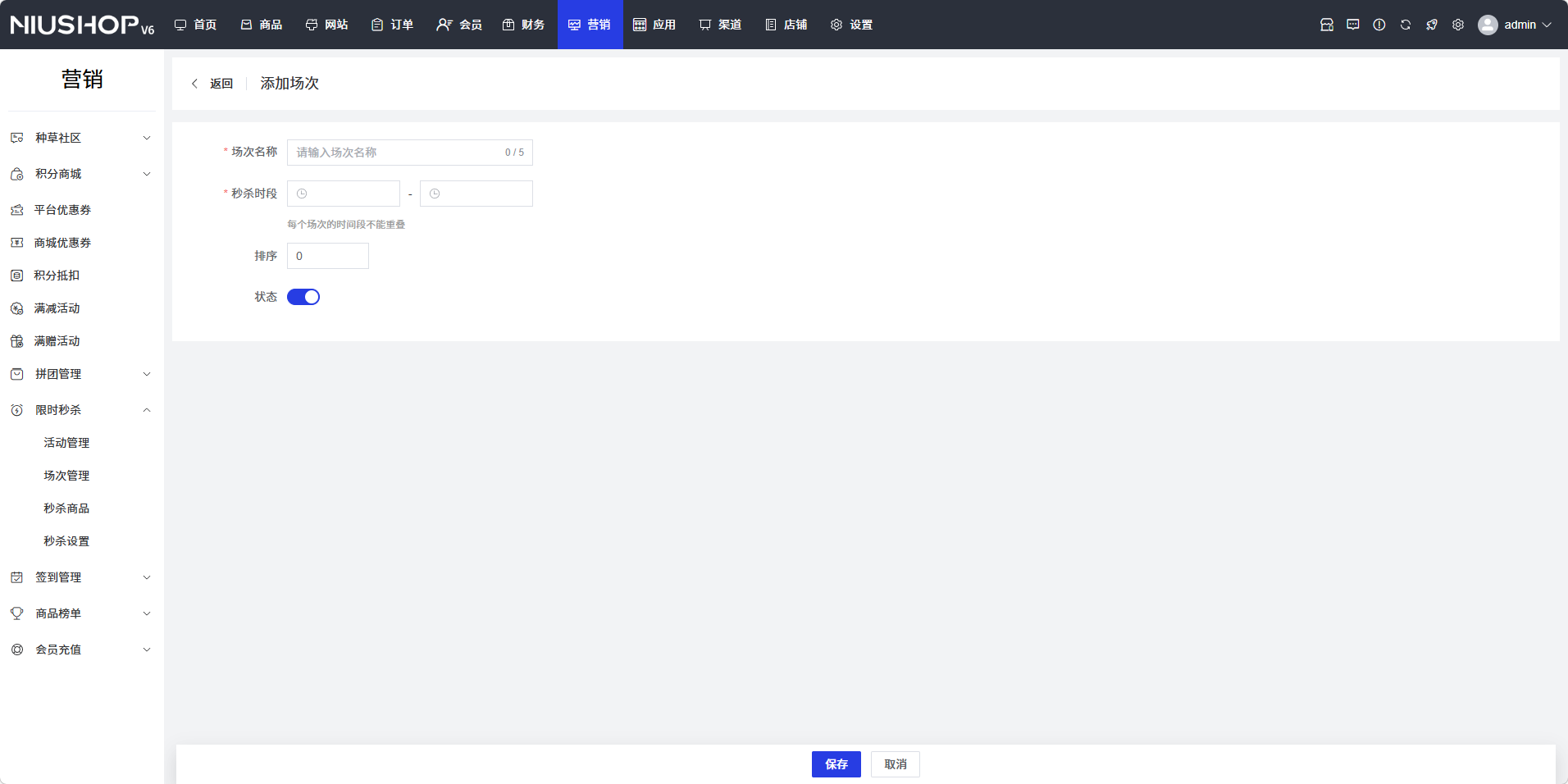Select the active 营销 top menu

coord(590,25)
